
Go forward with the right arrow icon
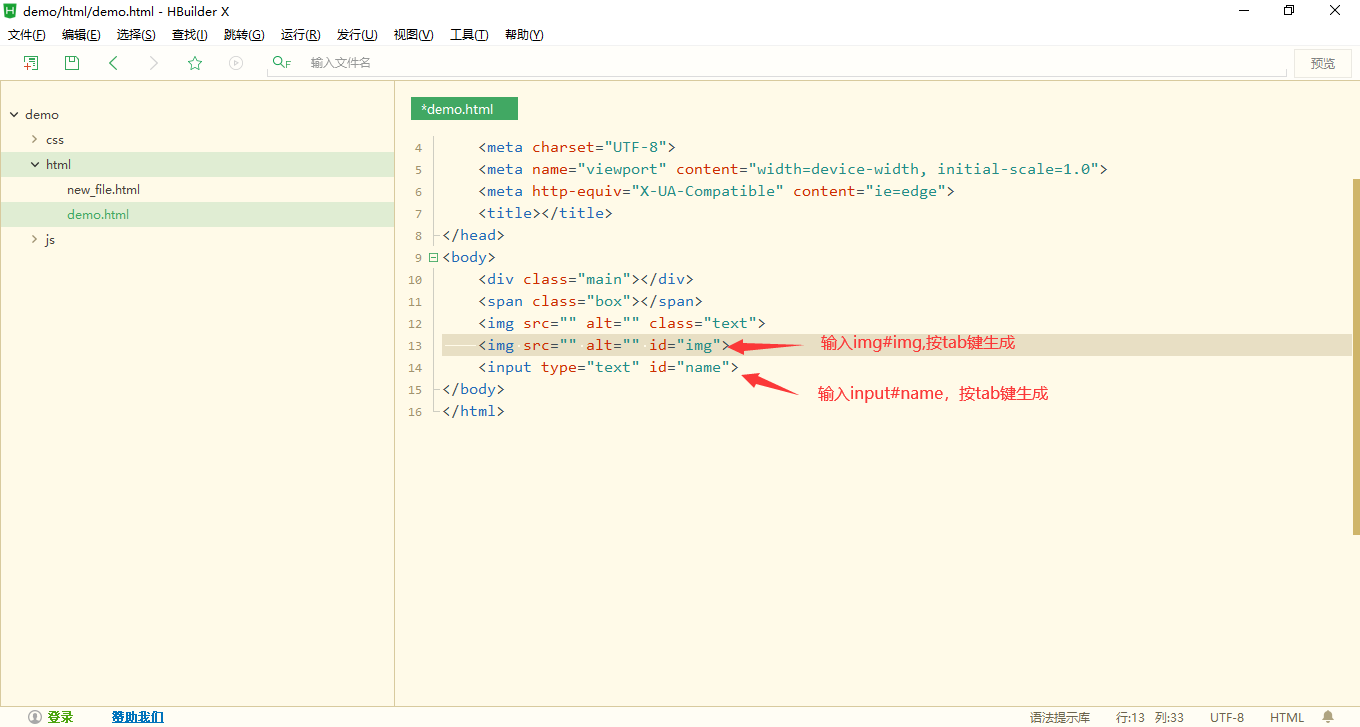pyautogui.click(x=154, y=63)
